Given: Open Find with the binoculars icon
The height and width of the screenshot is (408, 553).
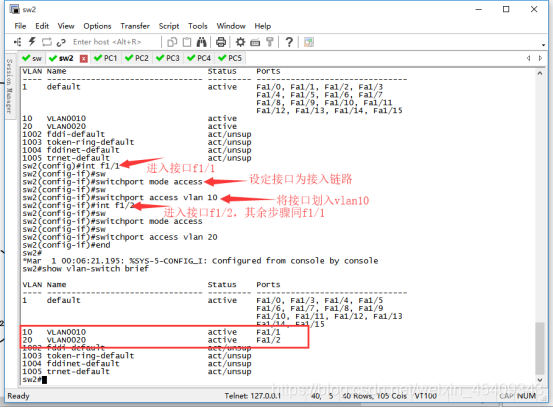Looking at the screenshot, I should 201,42.
